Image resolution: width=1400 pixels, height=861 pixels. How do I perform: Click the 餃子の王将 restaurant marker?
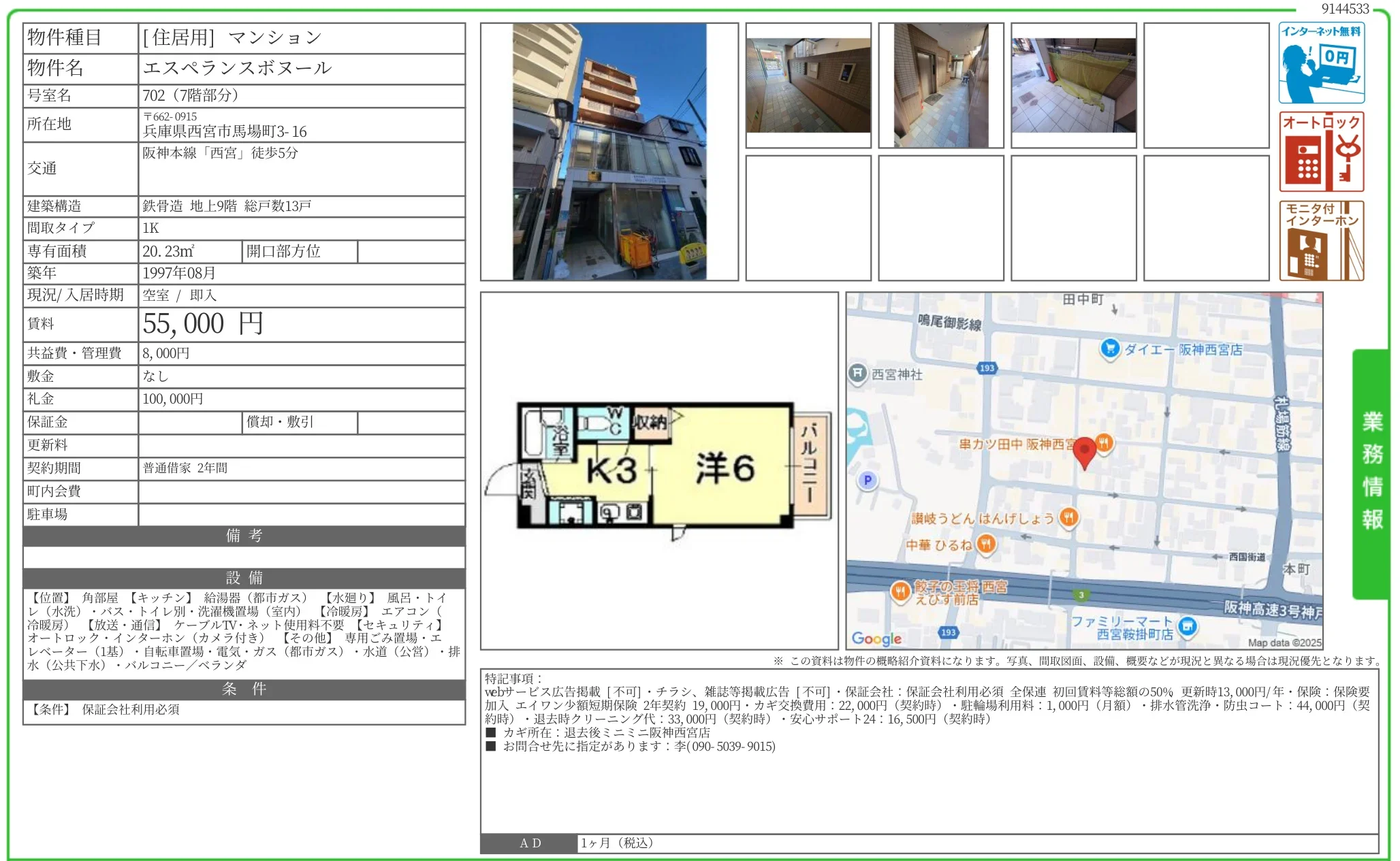point(900,591)
